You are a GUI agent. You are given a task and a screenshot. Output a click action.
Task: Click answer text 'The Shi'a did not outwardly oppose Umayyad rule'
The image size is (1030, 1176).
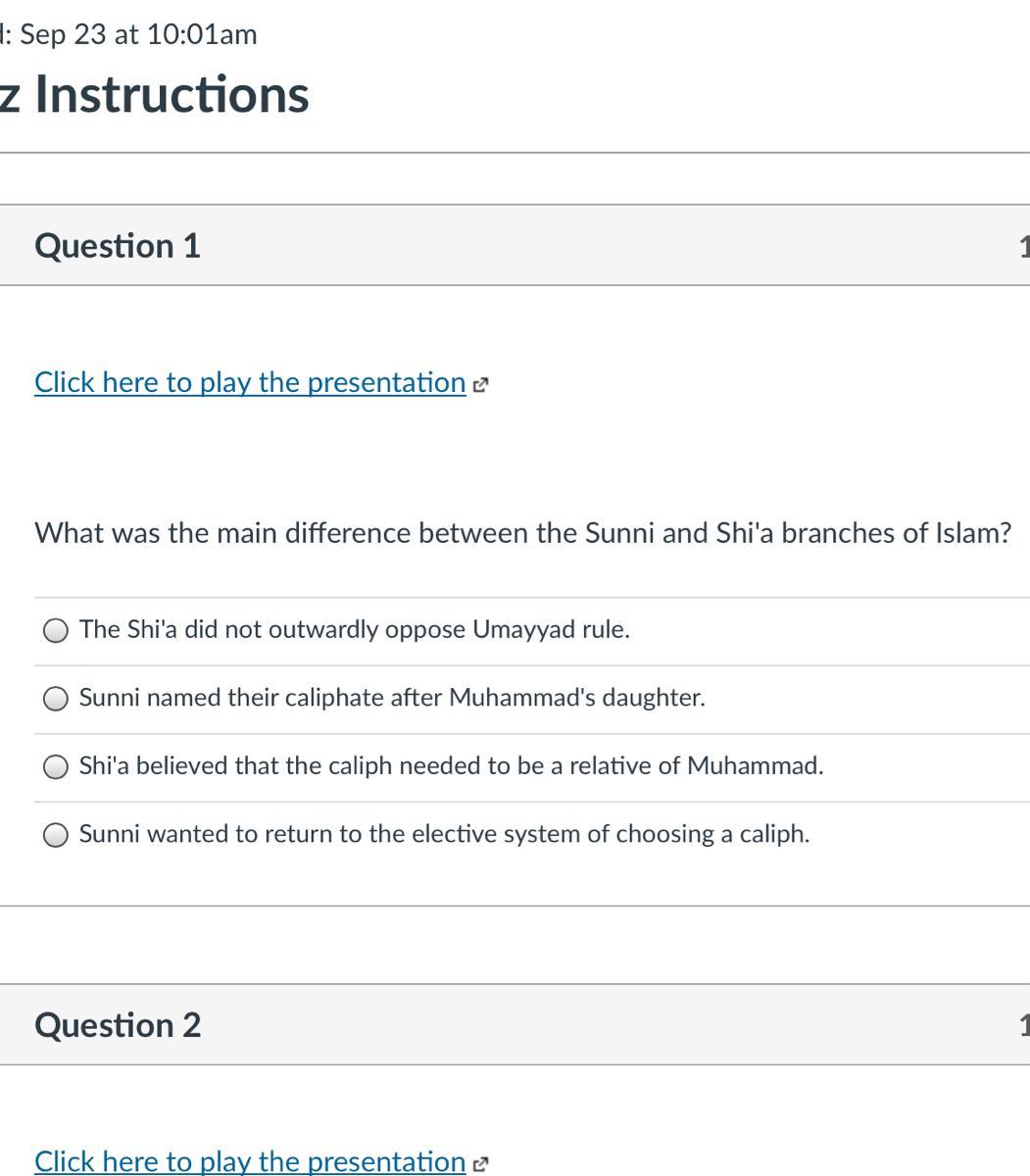(x=354, y=629)
